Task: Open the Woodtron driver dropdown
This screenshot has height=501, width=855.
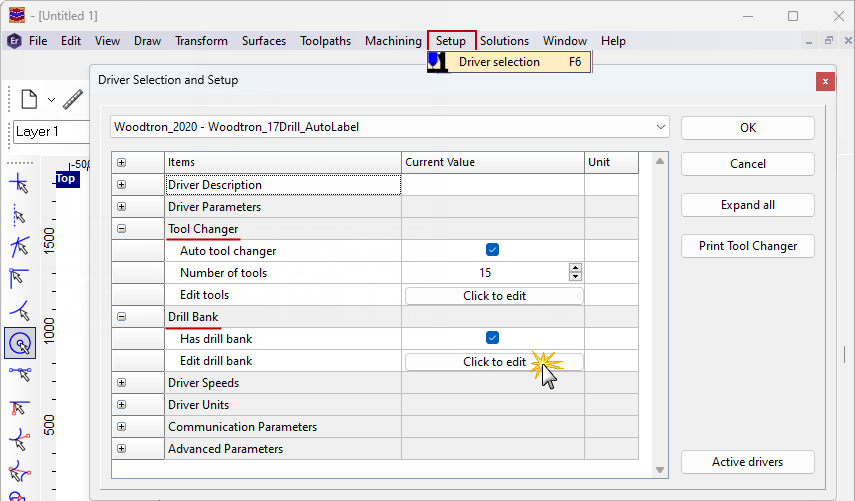Action: coord(660,127)
